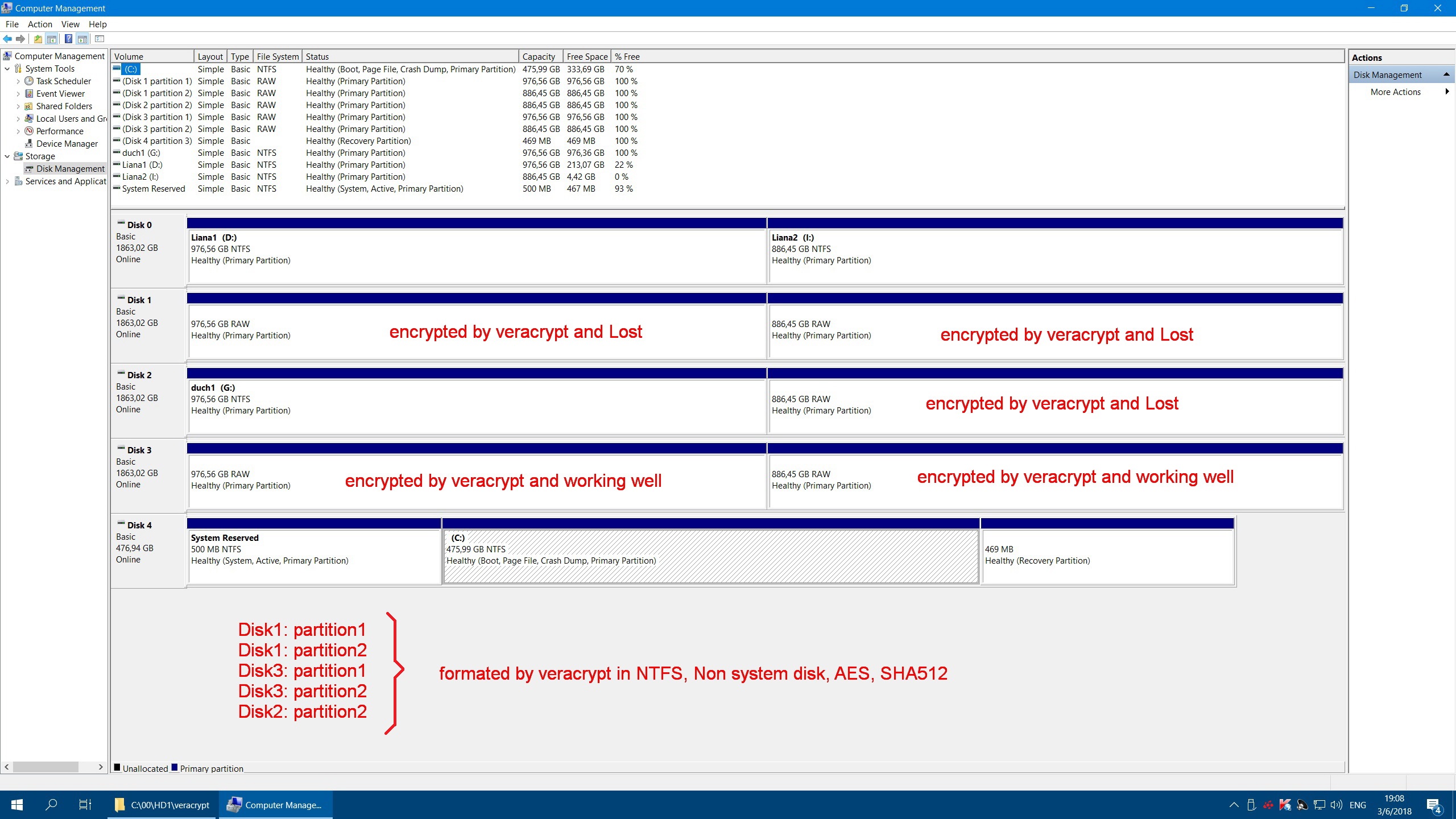The width and height of the screenshot is (1456, 819).
Task: Sort volumes by Free Space column
Action: point(586,57)
